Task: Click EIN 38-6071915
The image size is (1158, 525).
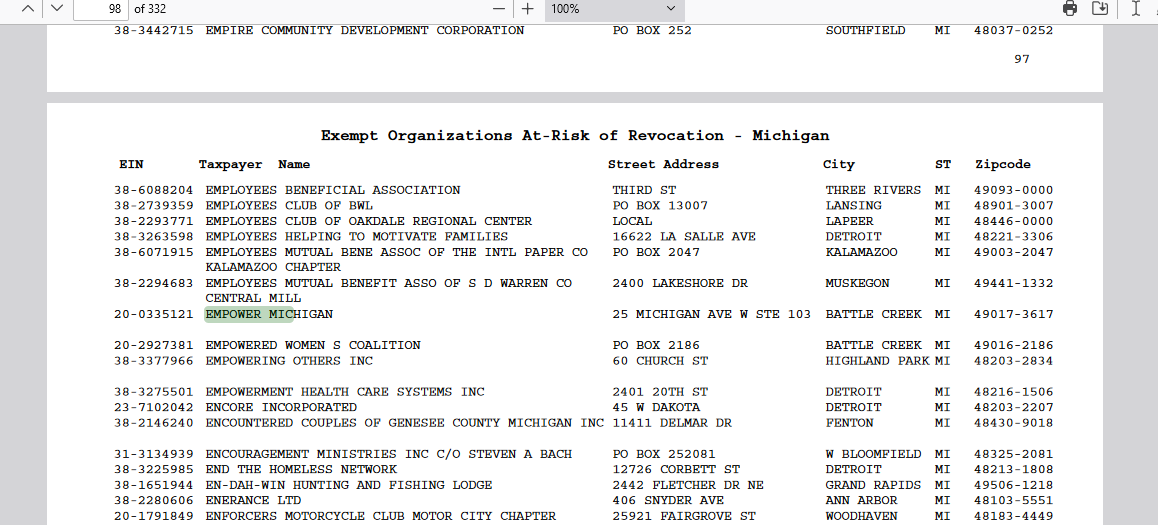Action: (154, 253)
